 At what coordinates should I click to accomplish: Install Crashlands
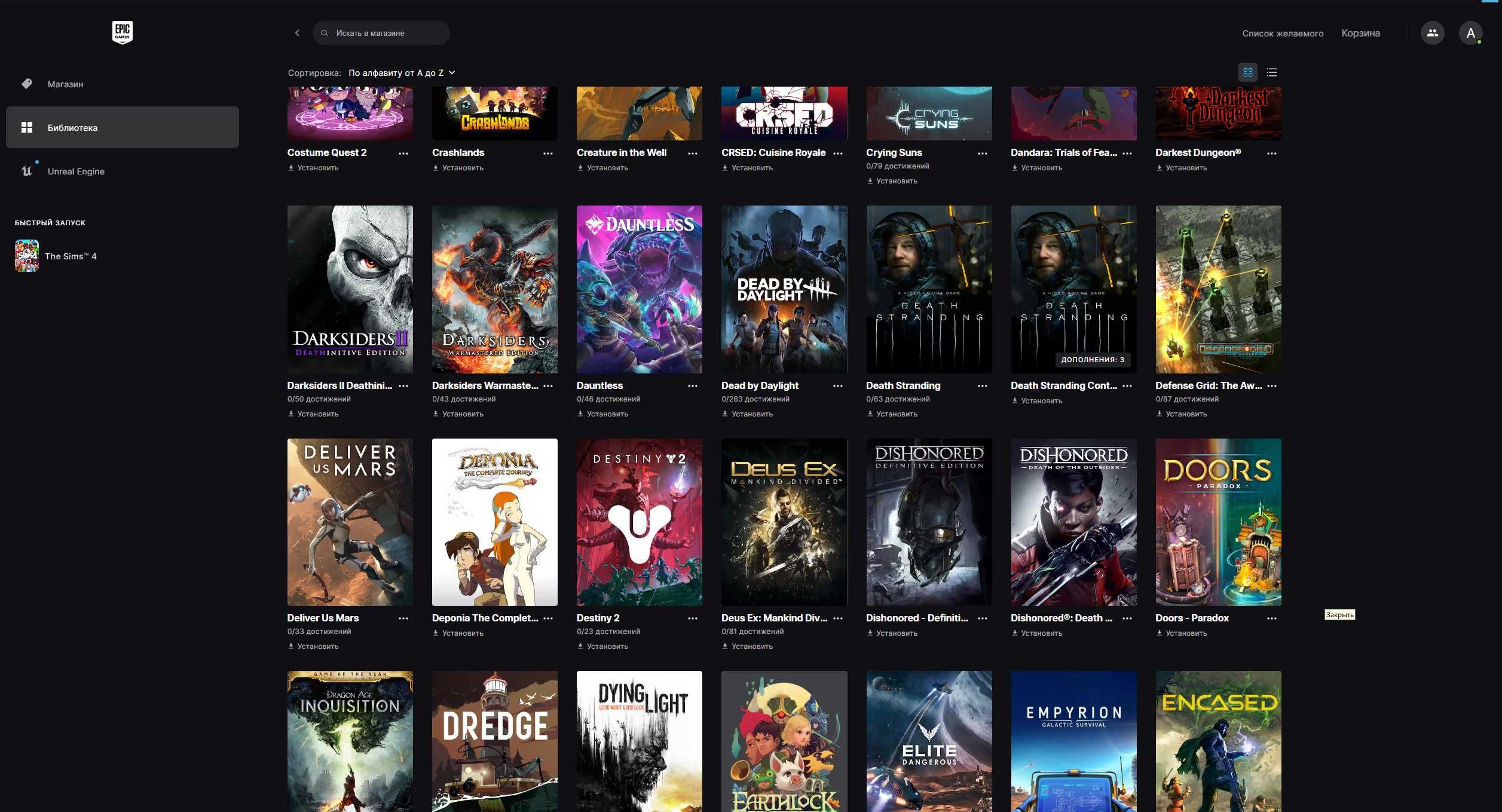(x=458, y=168)
